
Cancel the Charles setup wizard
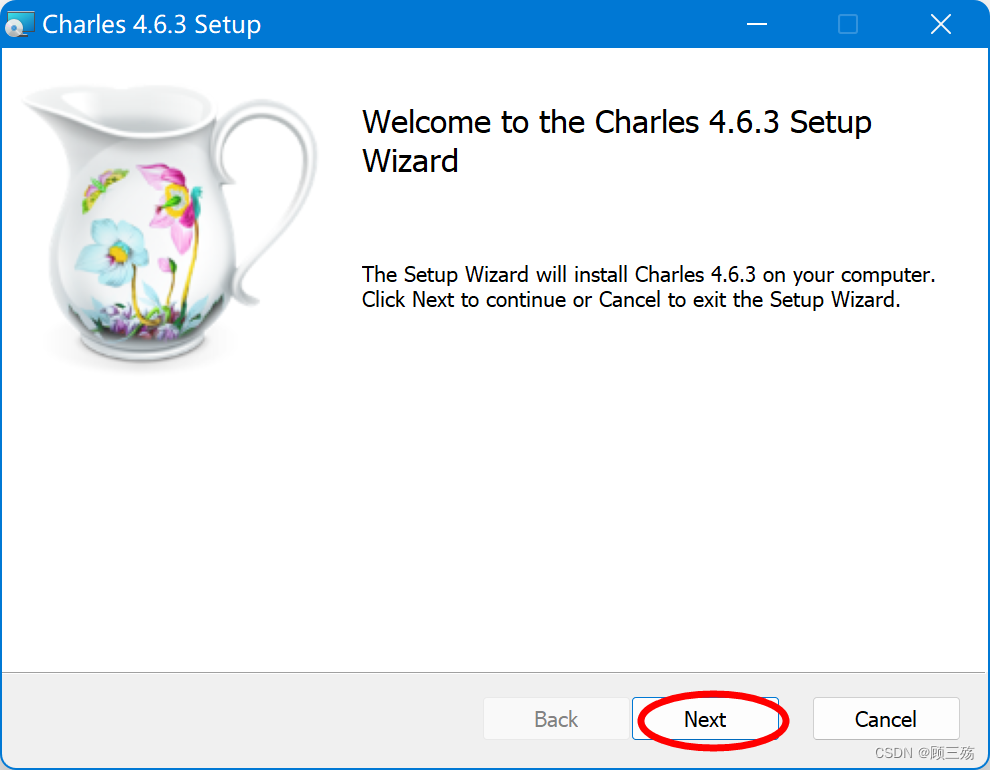coord(886,719)
